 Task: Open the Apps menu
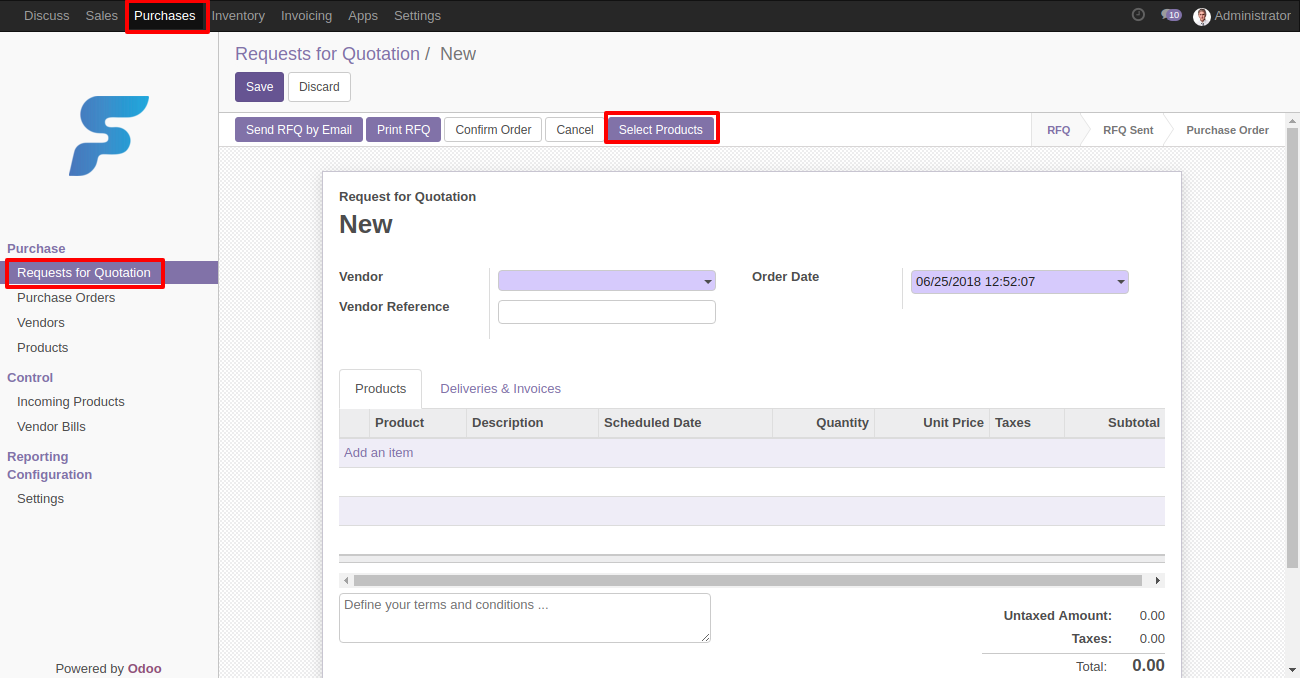coord(363,16)
